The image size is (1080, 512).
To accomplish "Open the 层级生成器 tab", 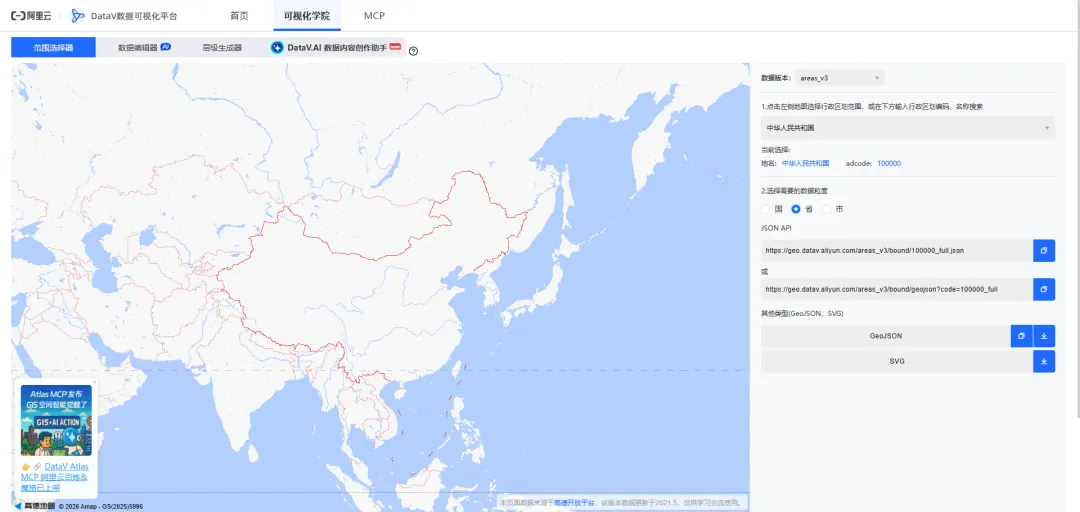I will (222, 48).
